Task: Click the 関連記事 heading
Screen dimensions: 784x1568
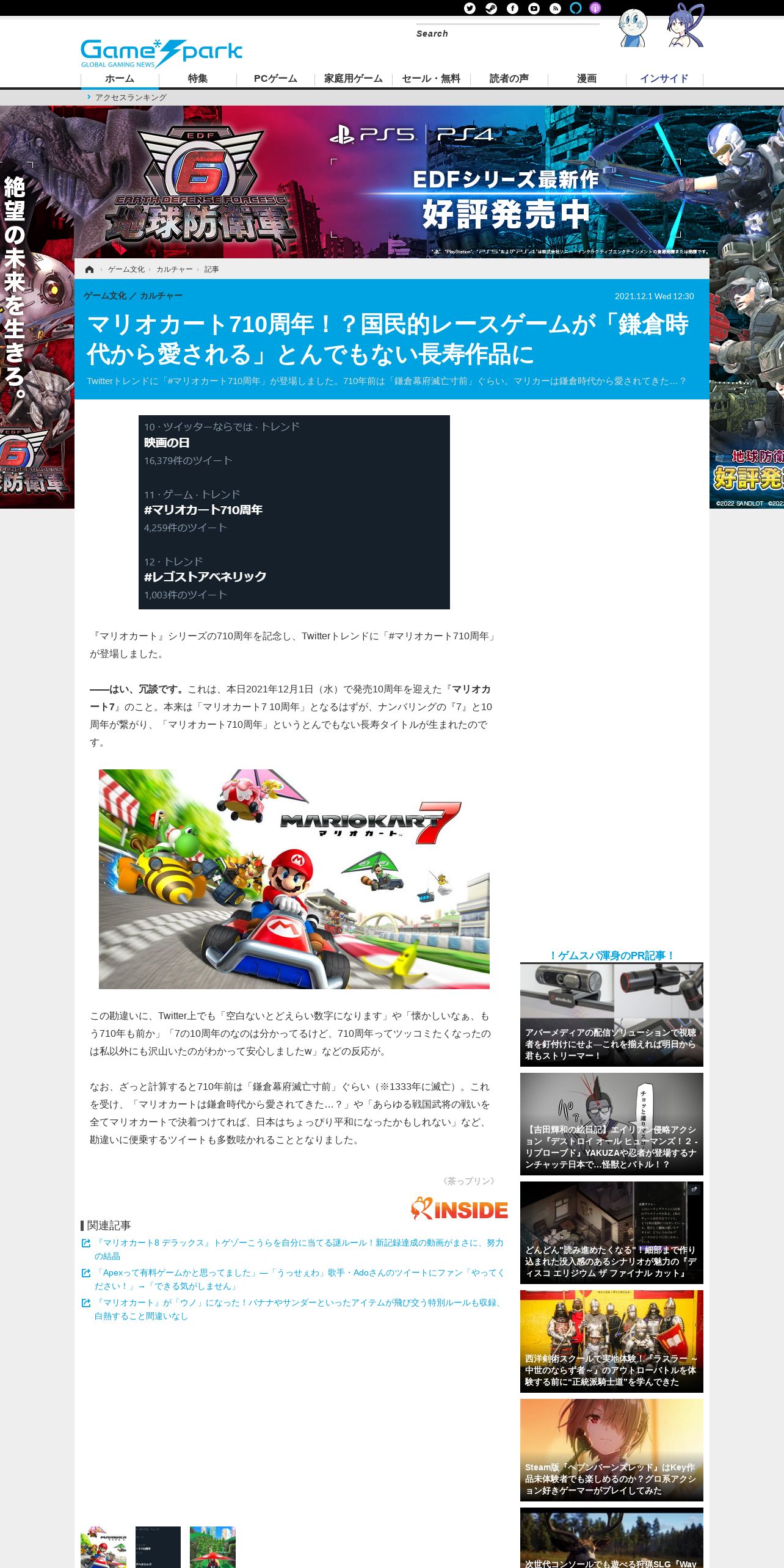Action: pyautogui.click(x=109, y=1225)
